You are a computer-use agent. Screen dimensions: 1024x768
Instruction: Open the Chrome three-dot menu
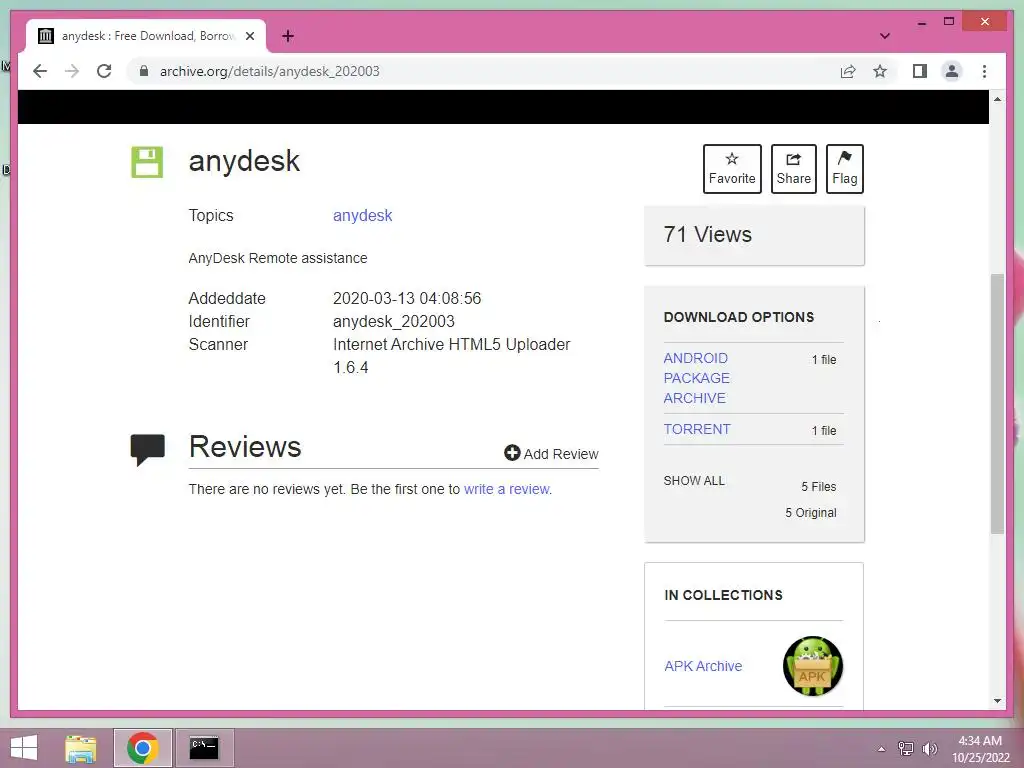[x=984, y=71]
